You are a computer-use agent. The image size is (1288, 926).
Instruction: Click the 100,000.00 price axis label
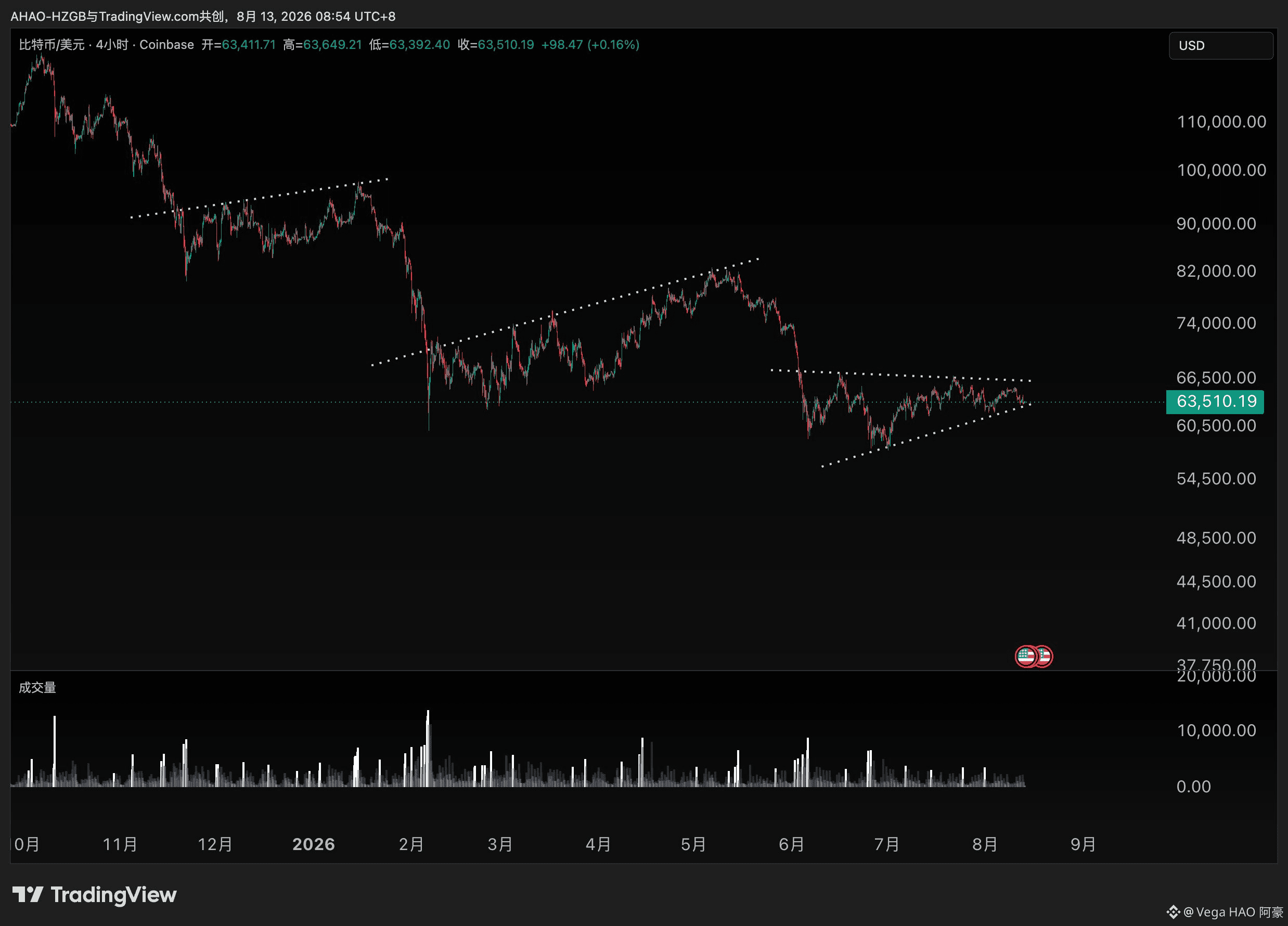tap(1221, 170)
